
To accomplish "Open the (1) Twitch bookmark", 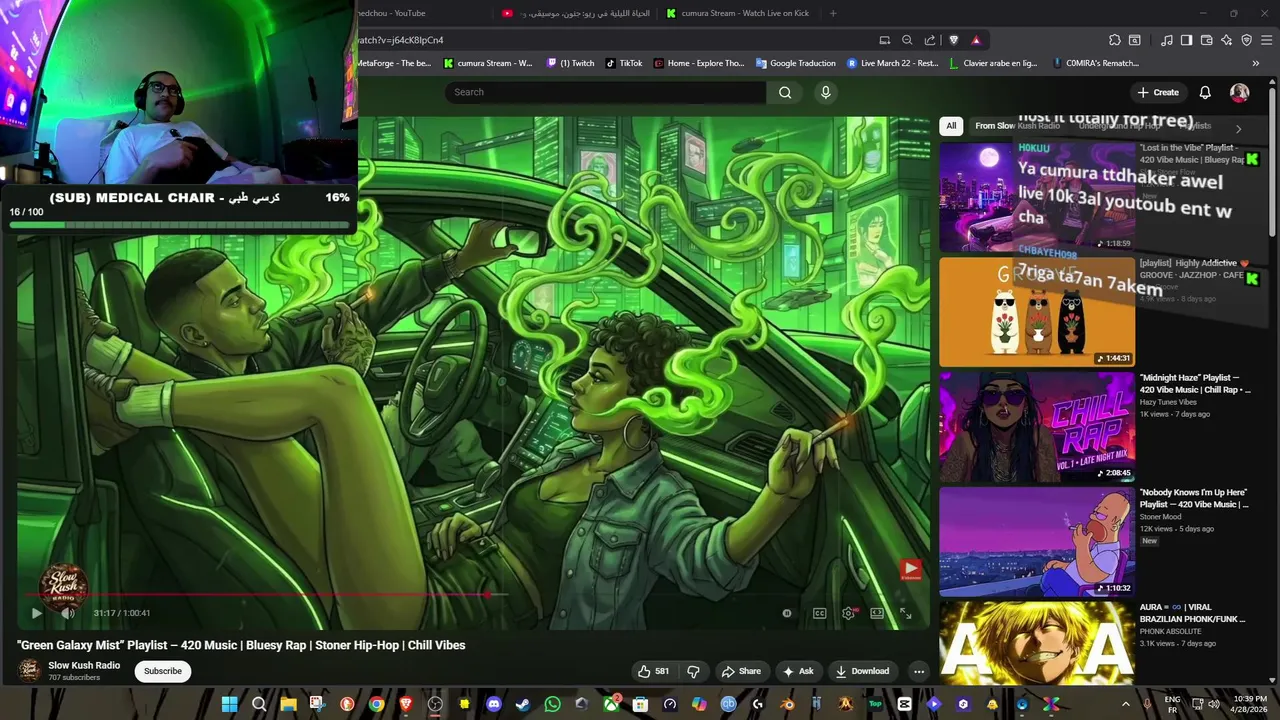I will coord(571,63).
